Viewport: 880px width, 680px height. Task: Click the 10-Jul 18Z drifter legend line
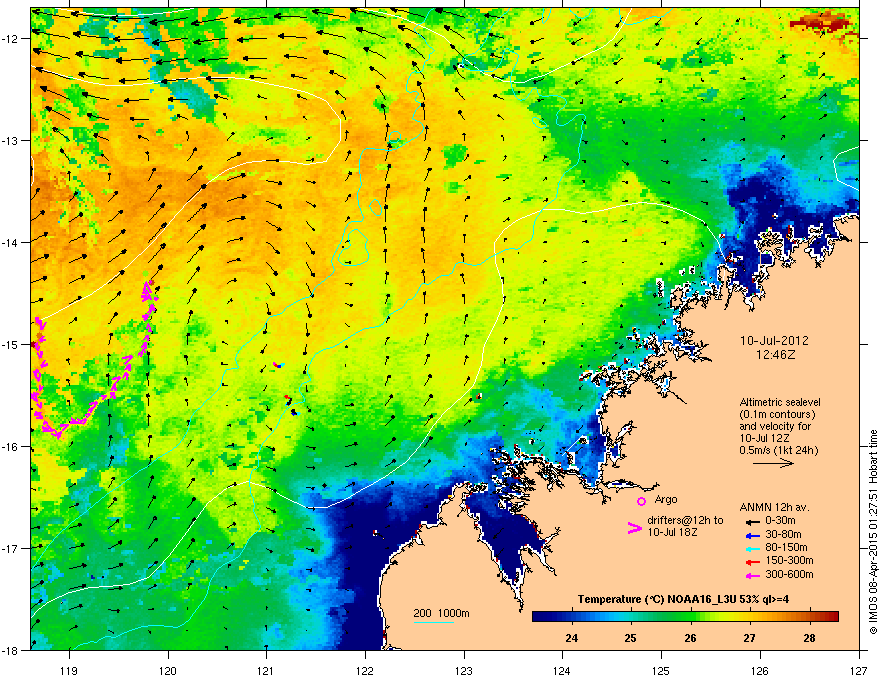click(x=672, y=532)
